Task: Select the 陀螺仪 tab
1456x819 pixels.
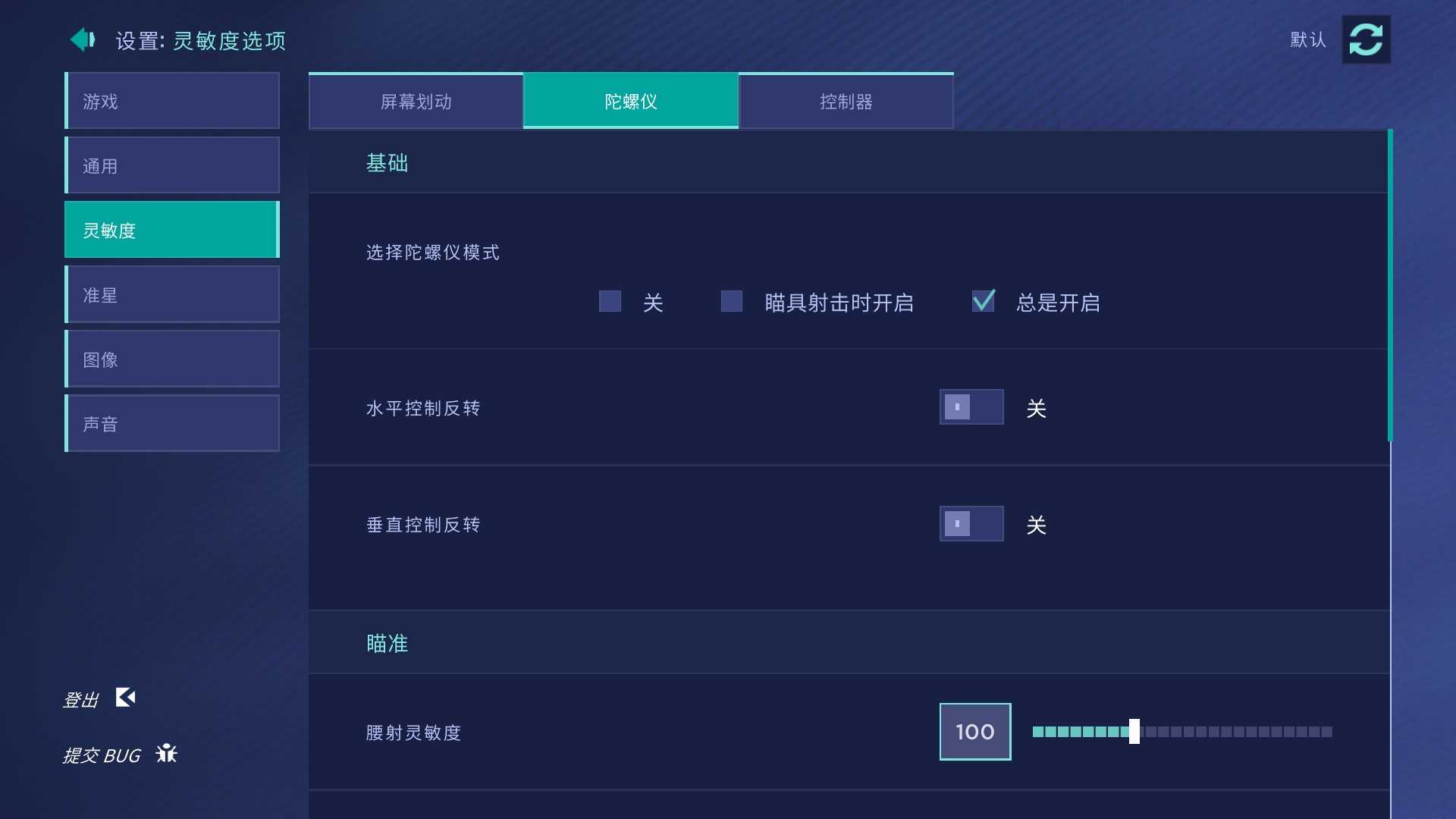Action: click(x=630, y=102)
